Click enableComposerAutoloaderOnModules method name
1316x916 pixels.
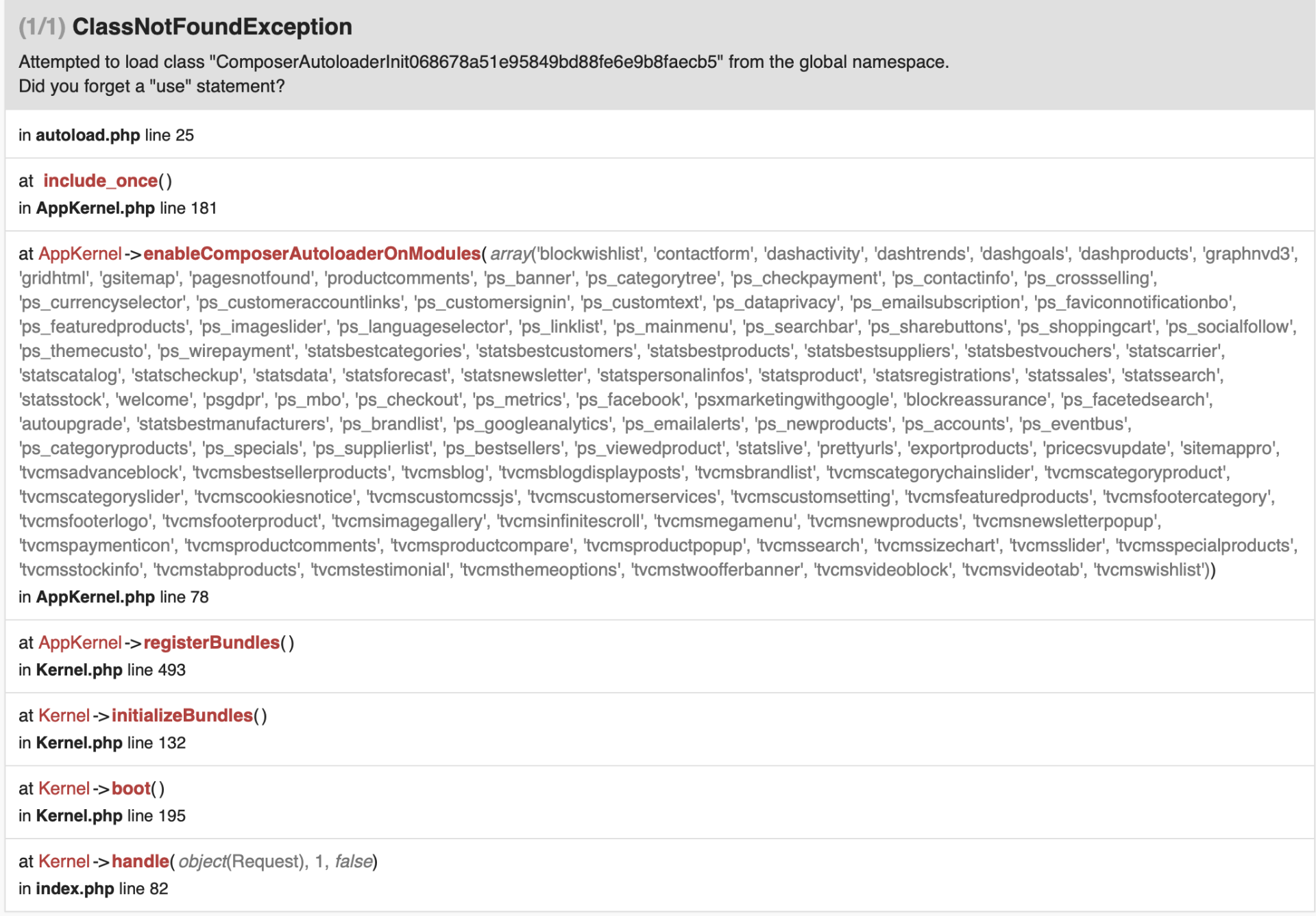(312, 253)
